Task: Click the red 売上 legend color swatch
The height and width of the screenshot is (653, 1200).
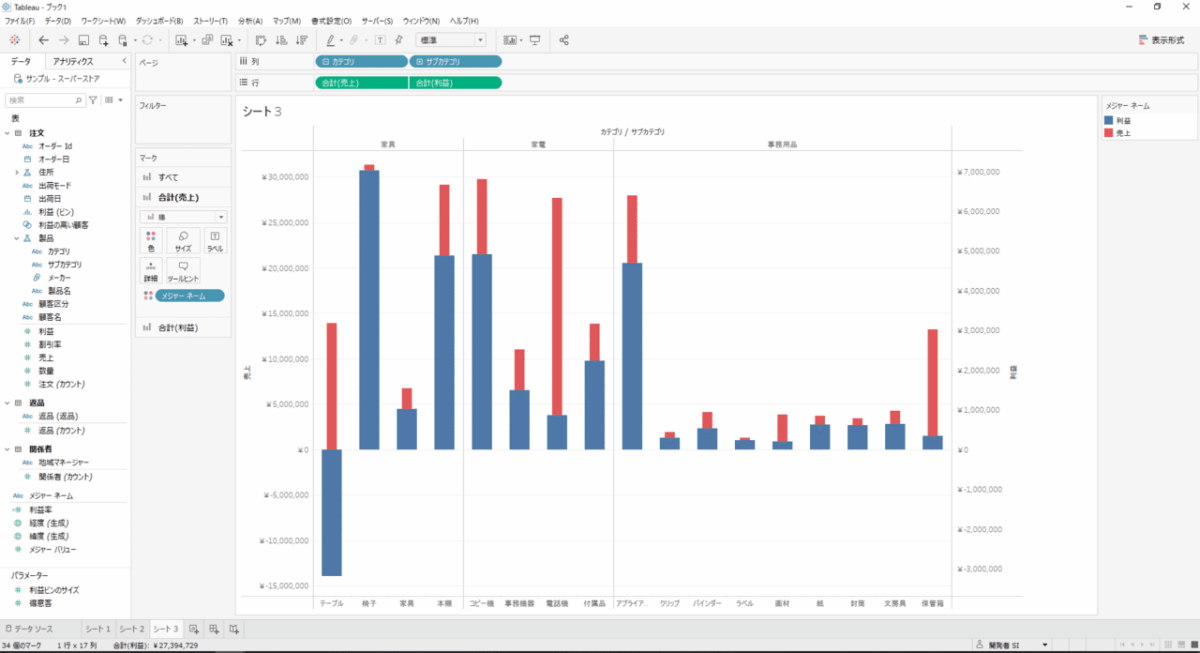Action: (x=1108, y=132)
